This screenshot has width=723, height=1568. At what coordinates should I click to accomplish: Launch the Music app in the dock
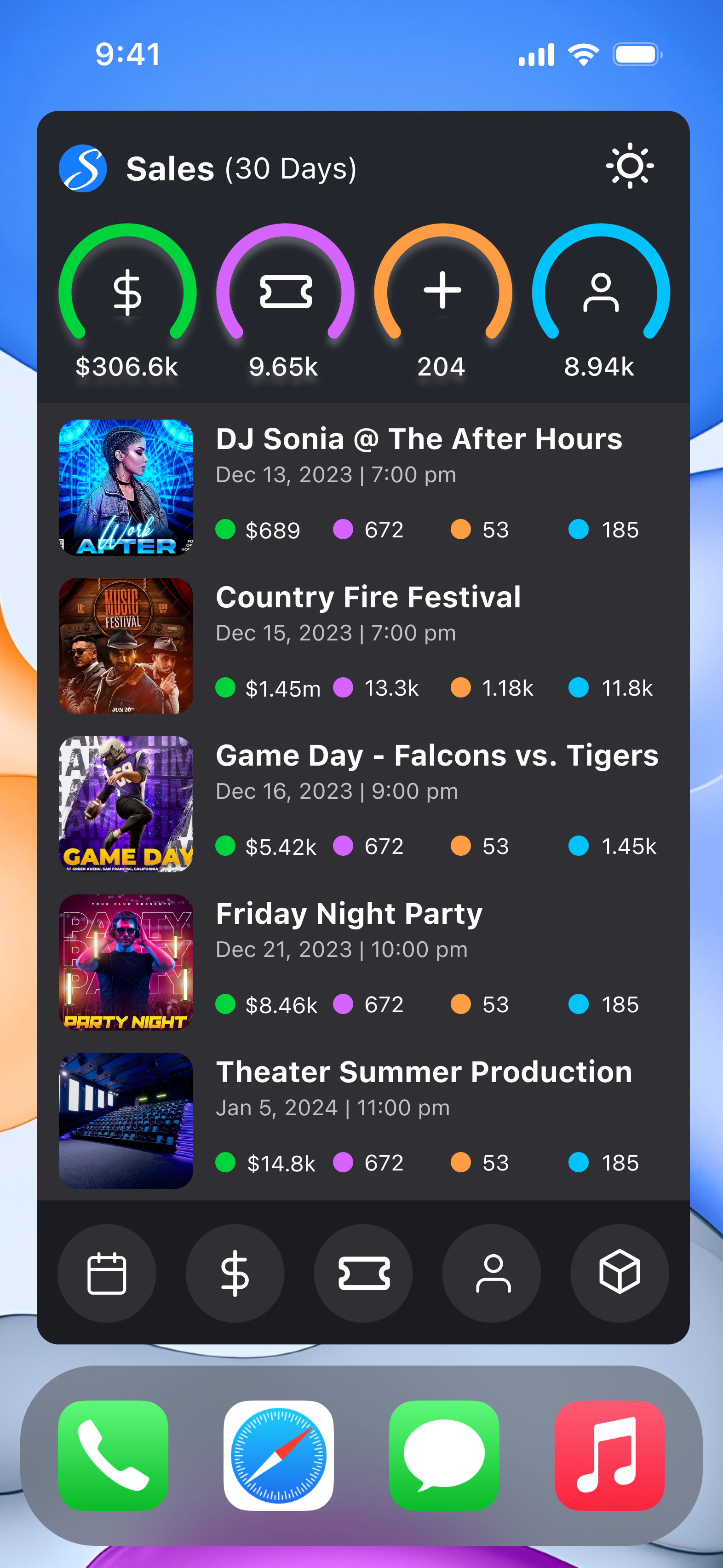point(610,1455)
